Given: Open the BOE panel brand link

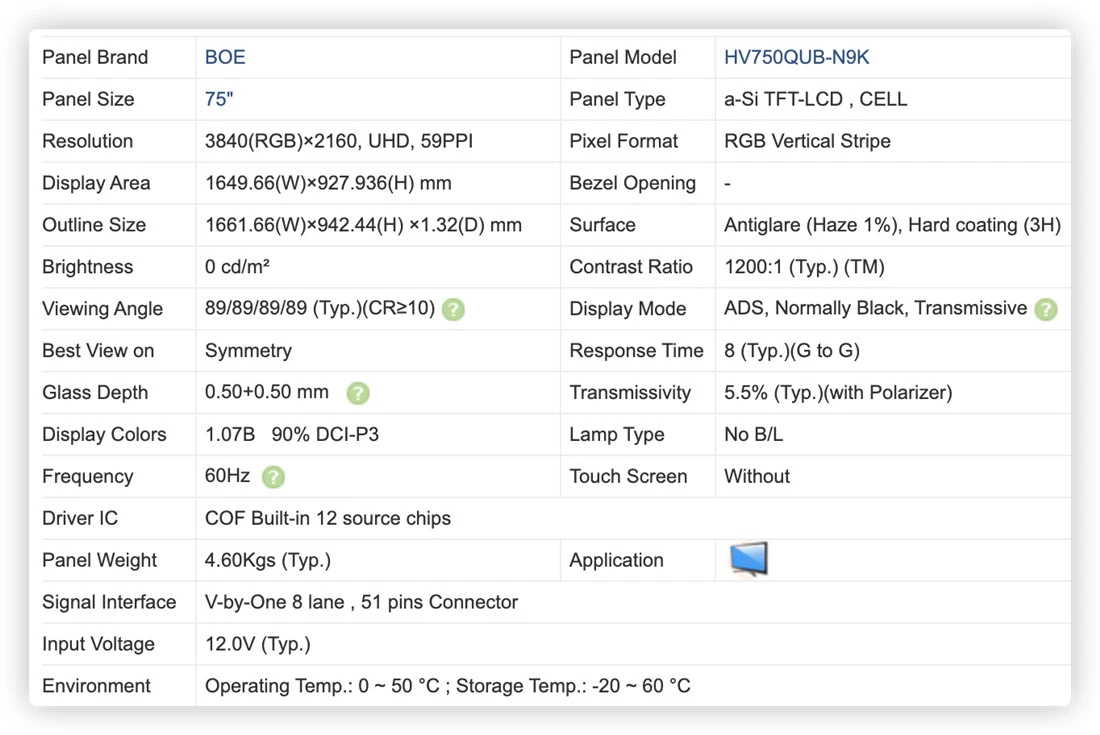Looking at the screenshot, I should [x=225, y=58].
